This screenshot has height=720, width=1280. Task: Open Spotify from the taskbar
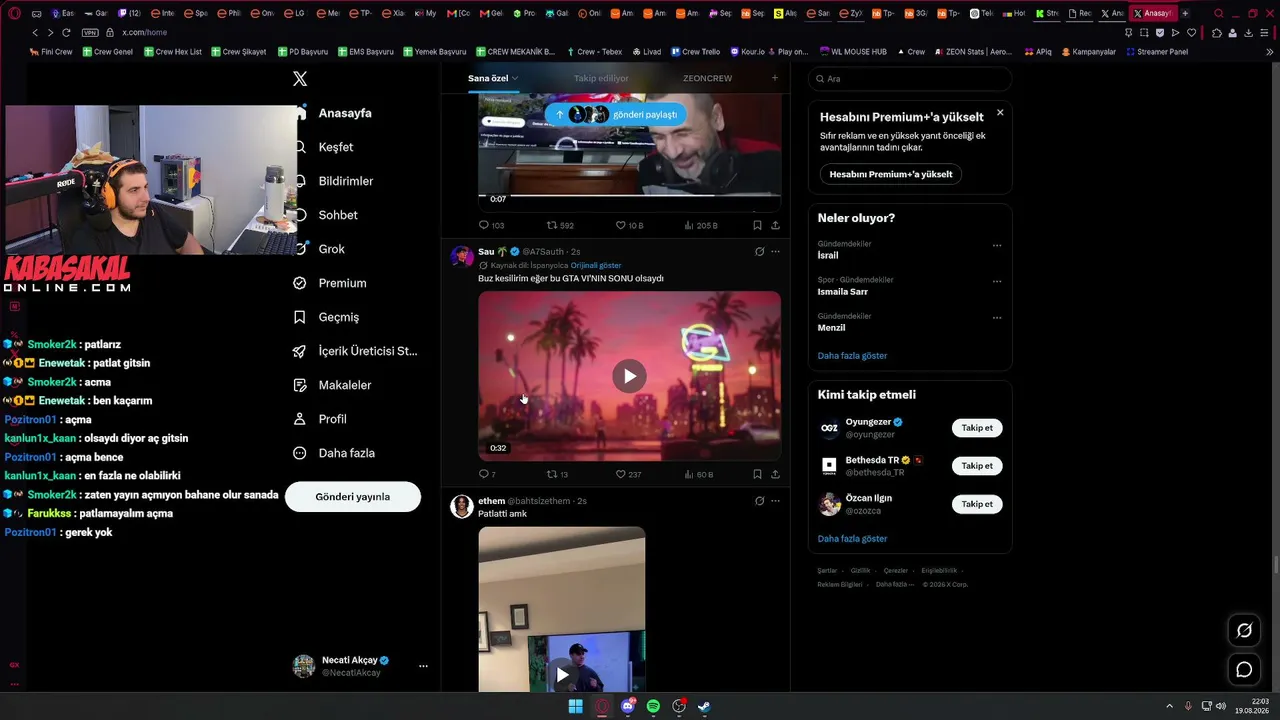pos(653,706)
